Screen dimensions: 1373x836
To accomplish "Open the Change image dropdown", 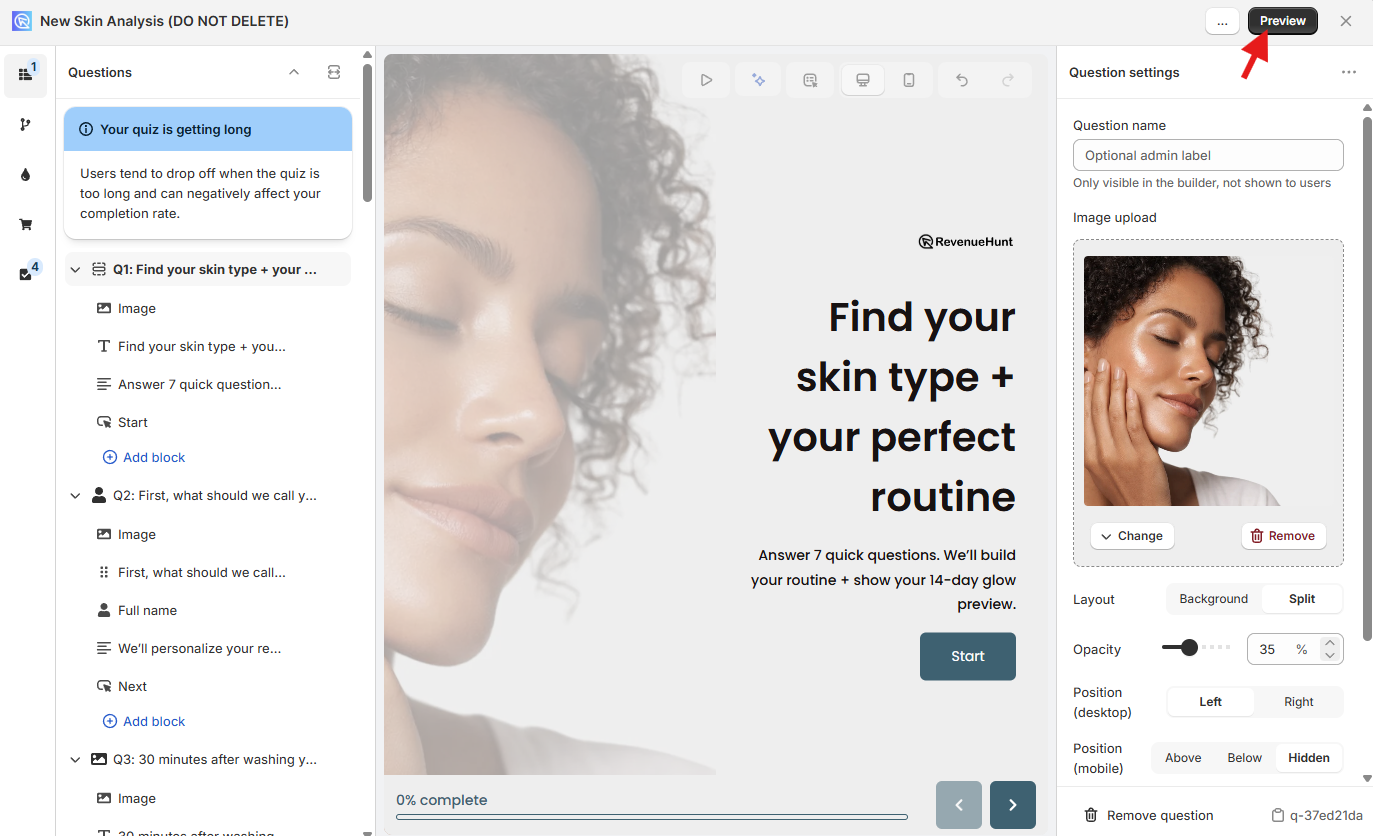I will point(1132,536).
